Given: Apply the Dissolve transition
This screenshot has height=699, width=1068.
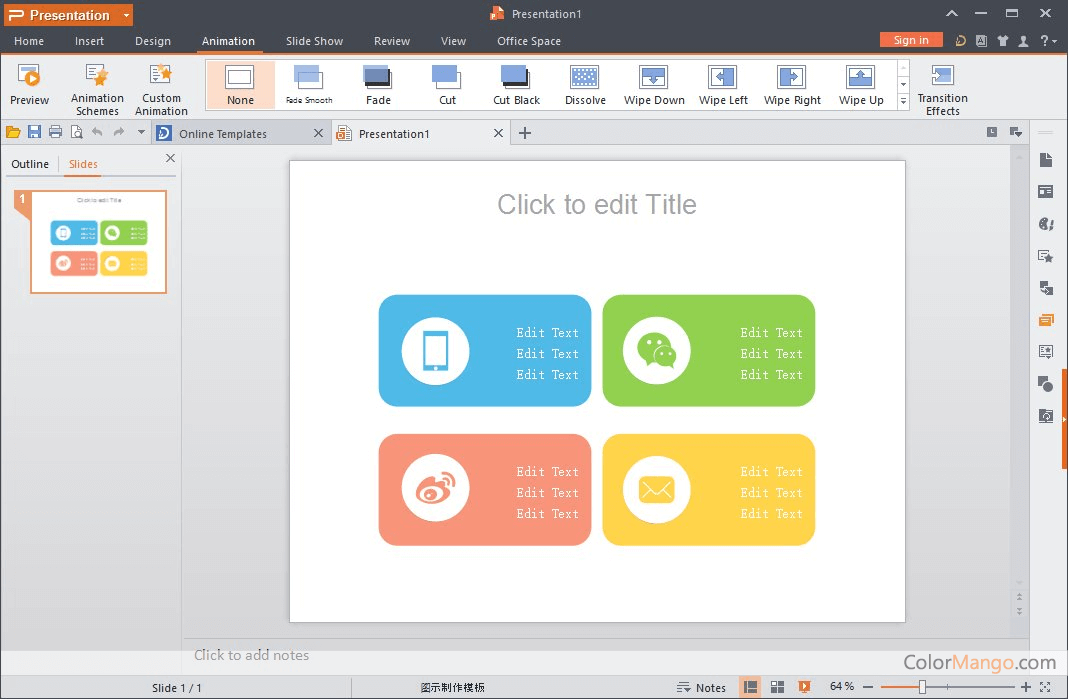Looking at the screenshot, I should click(585, 86).
